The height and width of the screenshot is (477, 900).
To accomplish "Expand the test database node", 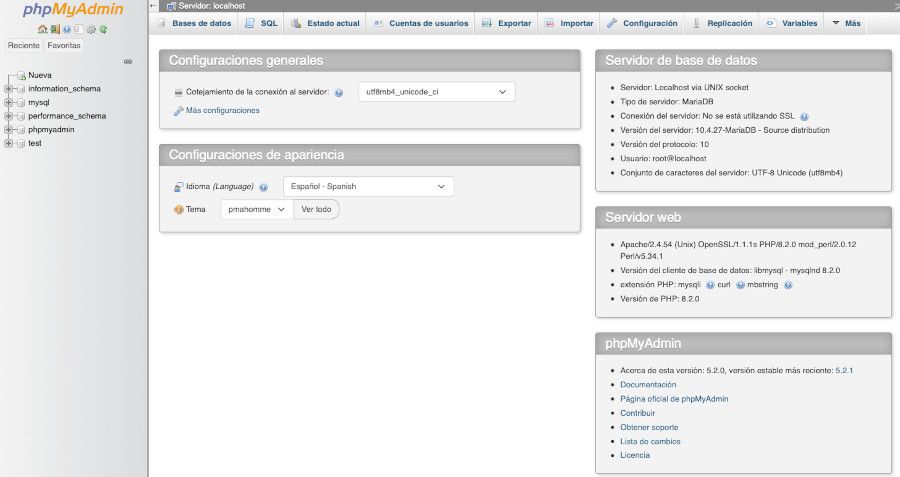I will coord(8,144).
